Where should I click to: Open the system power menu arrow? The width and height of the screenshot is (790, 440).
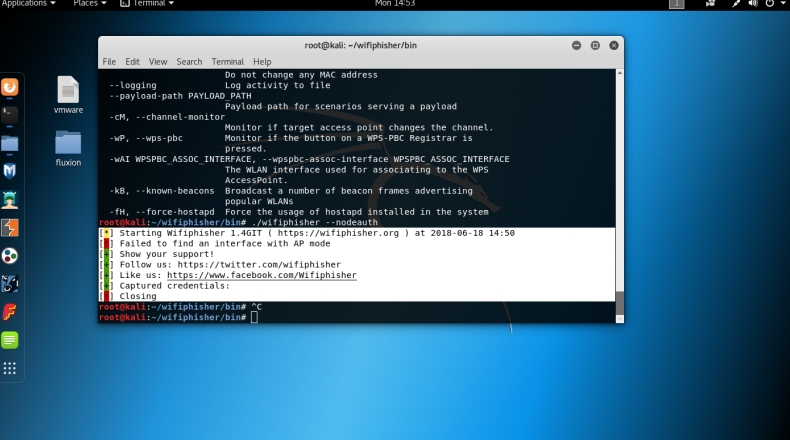tap(782, 4)
